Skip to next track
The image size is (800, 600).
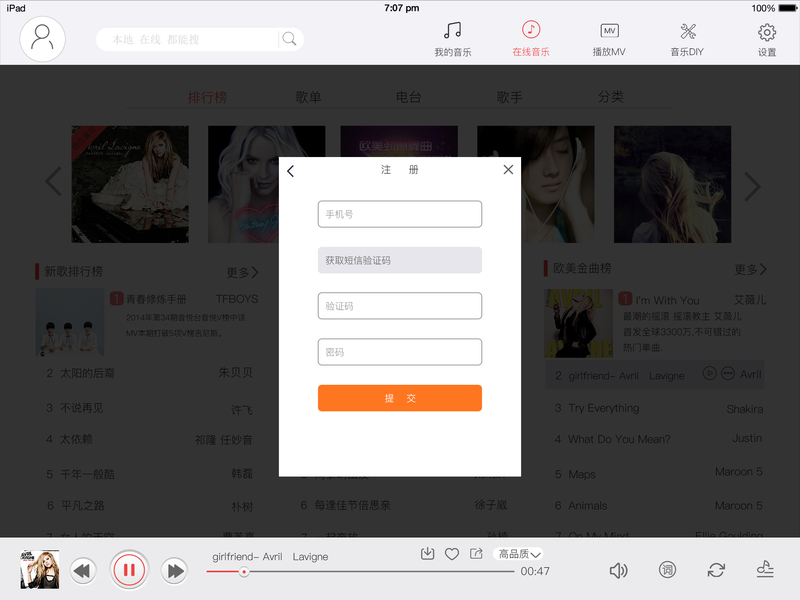[x=174, y=570]
